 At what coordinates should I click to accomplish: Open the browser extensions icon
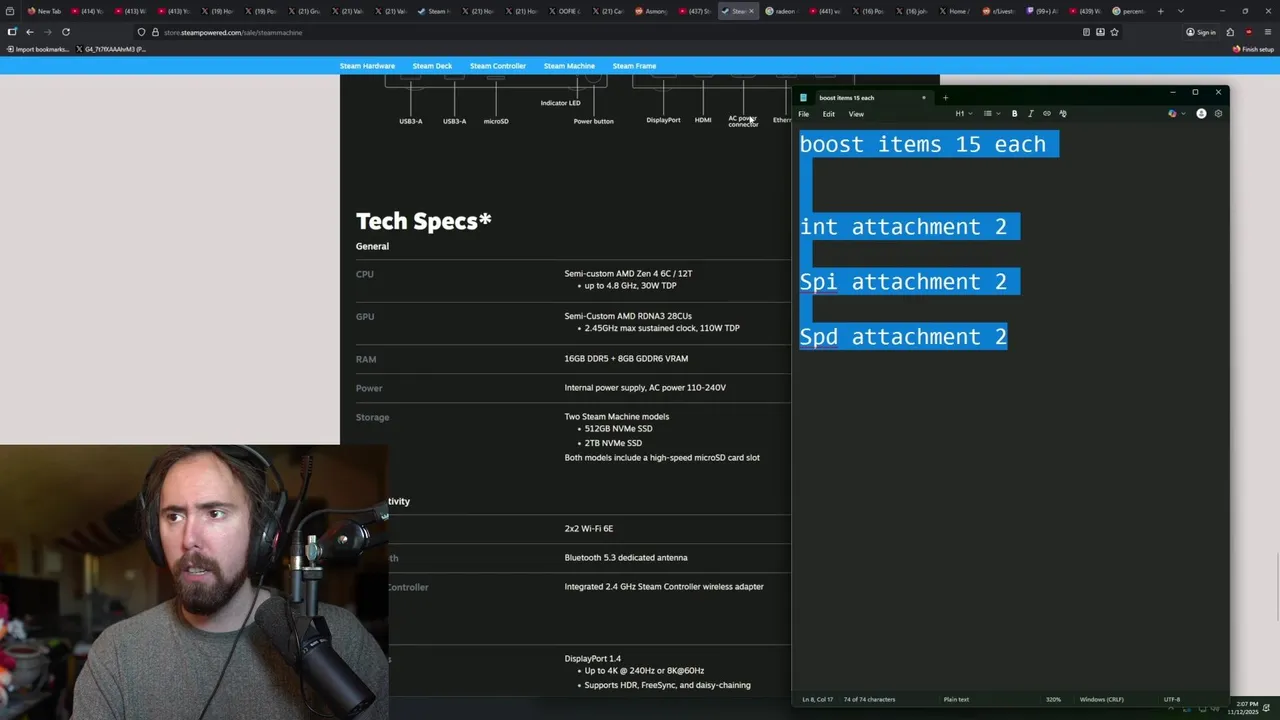(x=1230, y=32)
